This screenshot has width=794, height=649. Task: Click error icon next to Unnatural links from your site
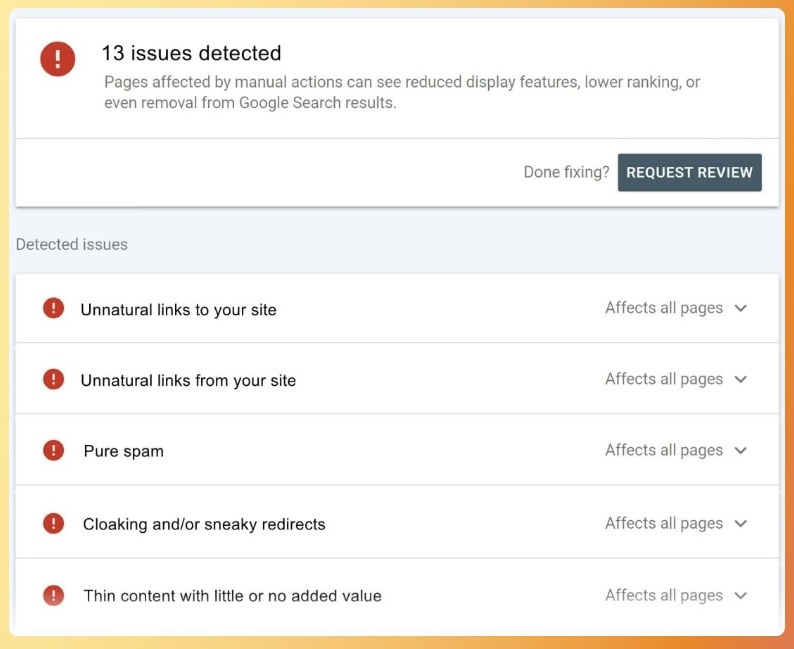click(53, 379)
